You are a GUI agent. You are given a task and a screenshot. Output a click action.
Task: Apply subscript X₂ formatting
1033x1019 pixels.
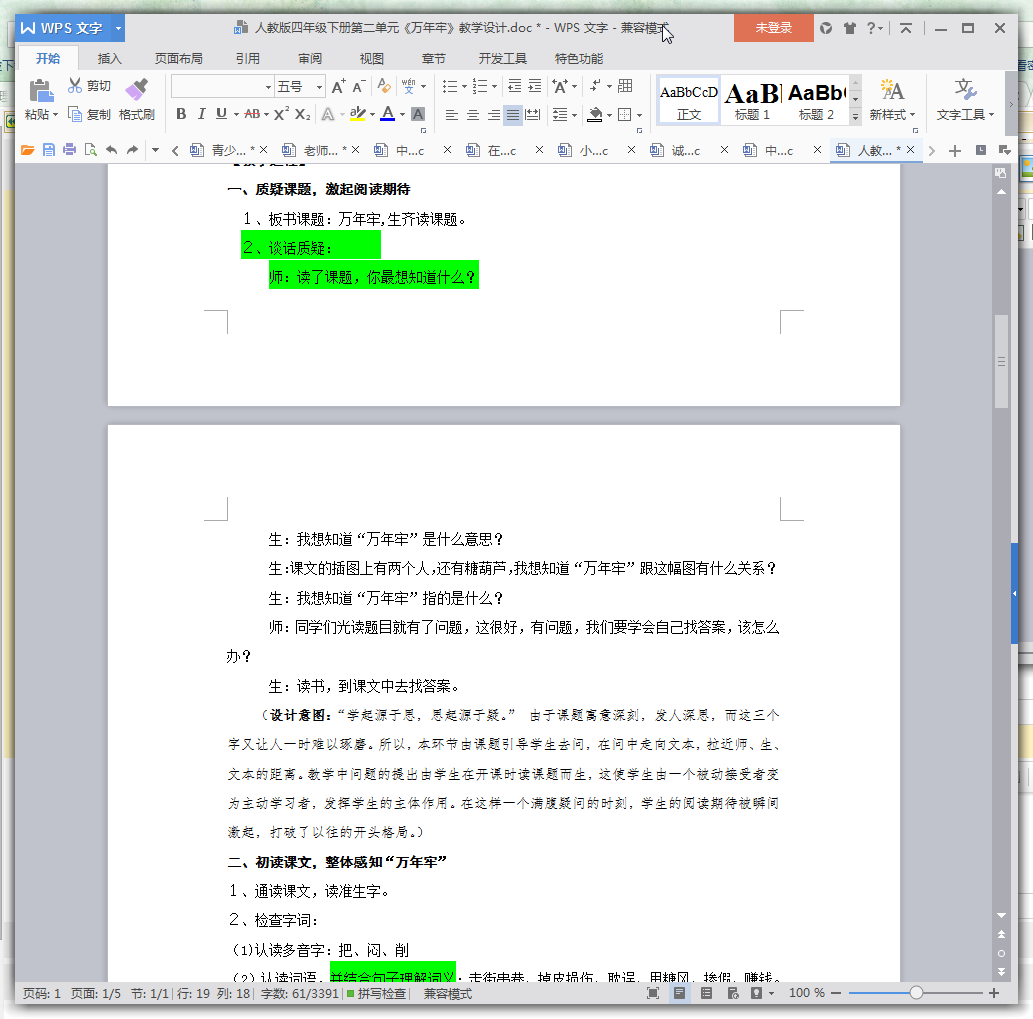[x=302, y=114]
